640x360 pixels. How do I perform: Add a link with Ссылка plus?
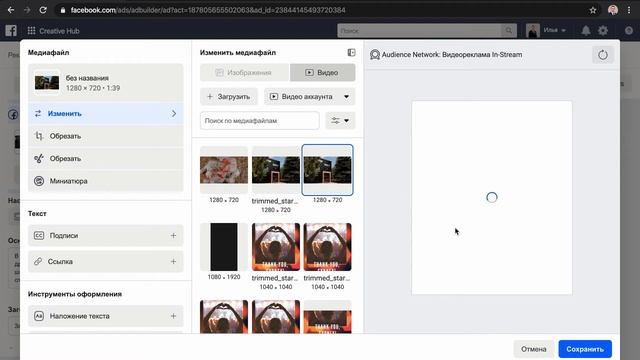pyautogui.click(x=173, y=261)
